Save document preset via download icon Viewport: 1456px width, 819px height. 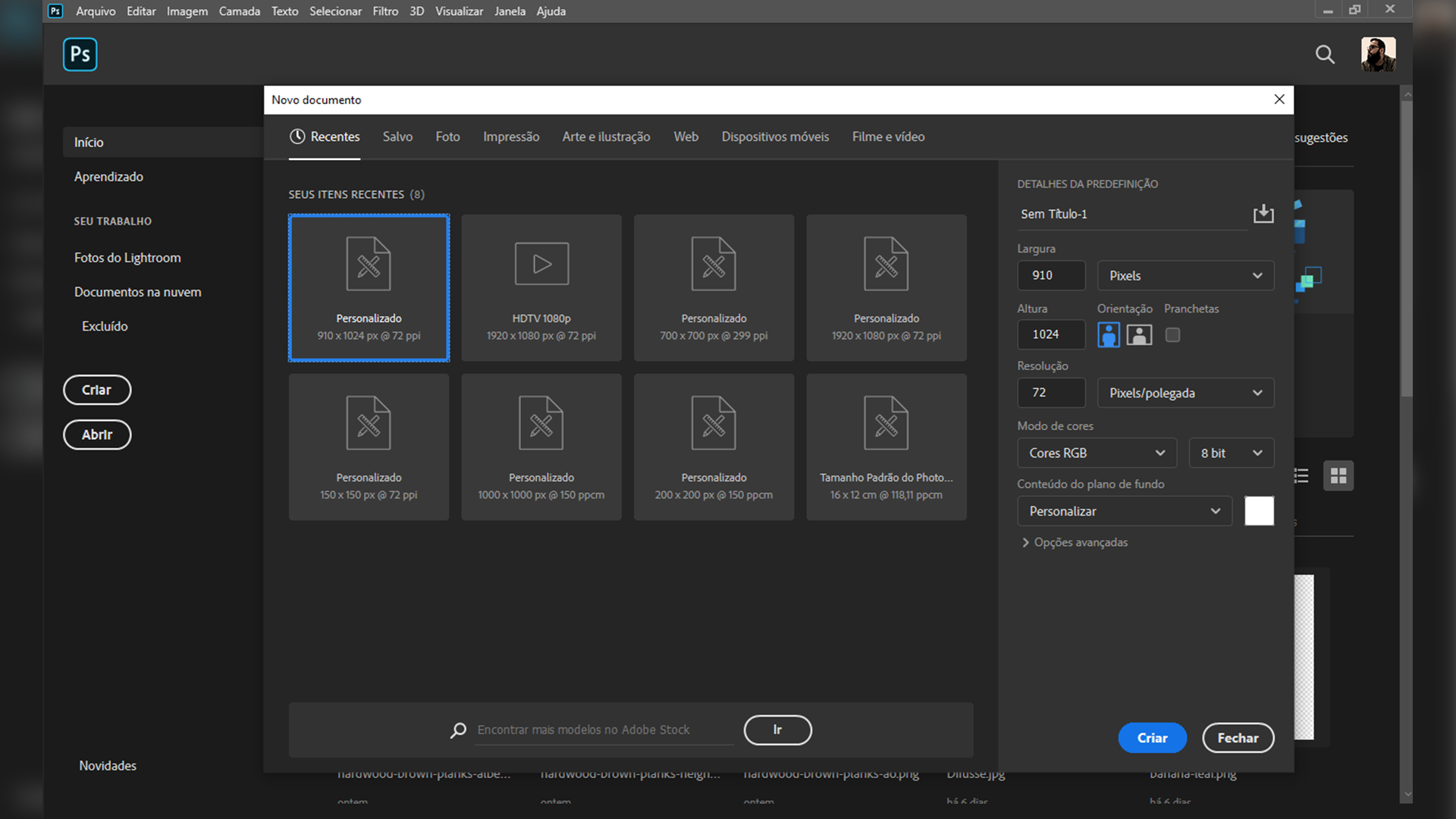1263,214
